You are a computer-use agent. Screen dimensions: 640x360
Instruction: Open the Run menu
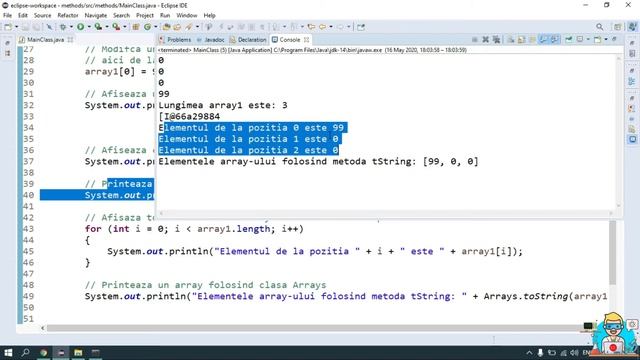click(165, 16)
